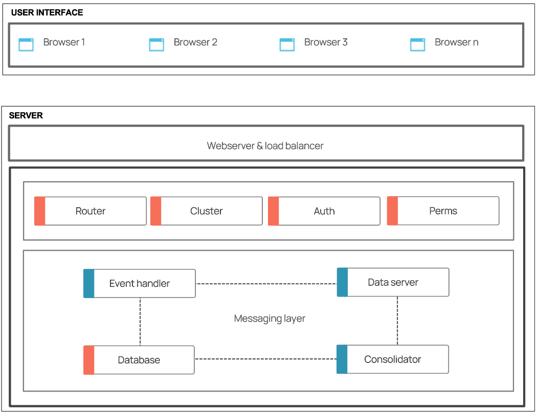Screen dimensions: 538x415
Task: Click the SERVER section heading
Action: click(26, 115)
